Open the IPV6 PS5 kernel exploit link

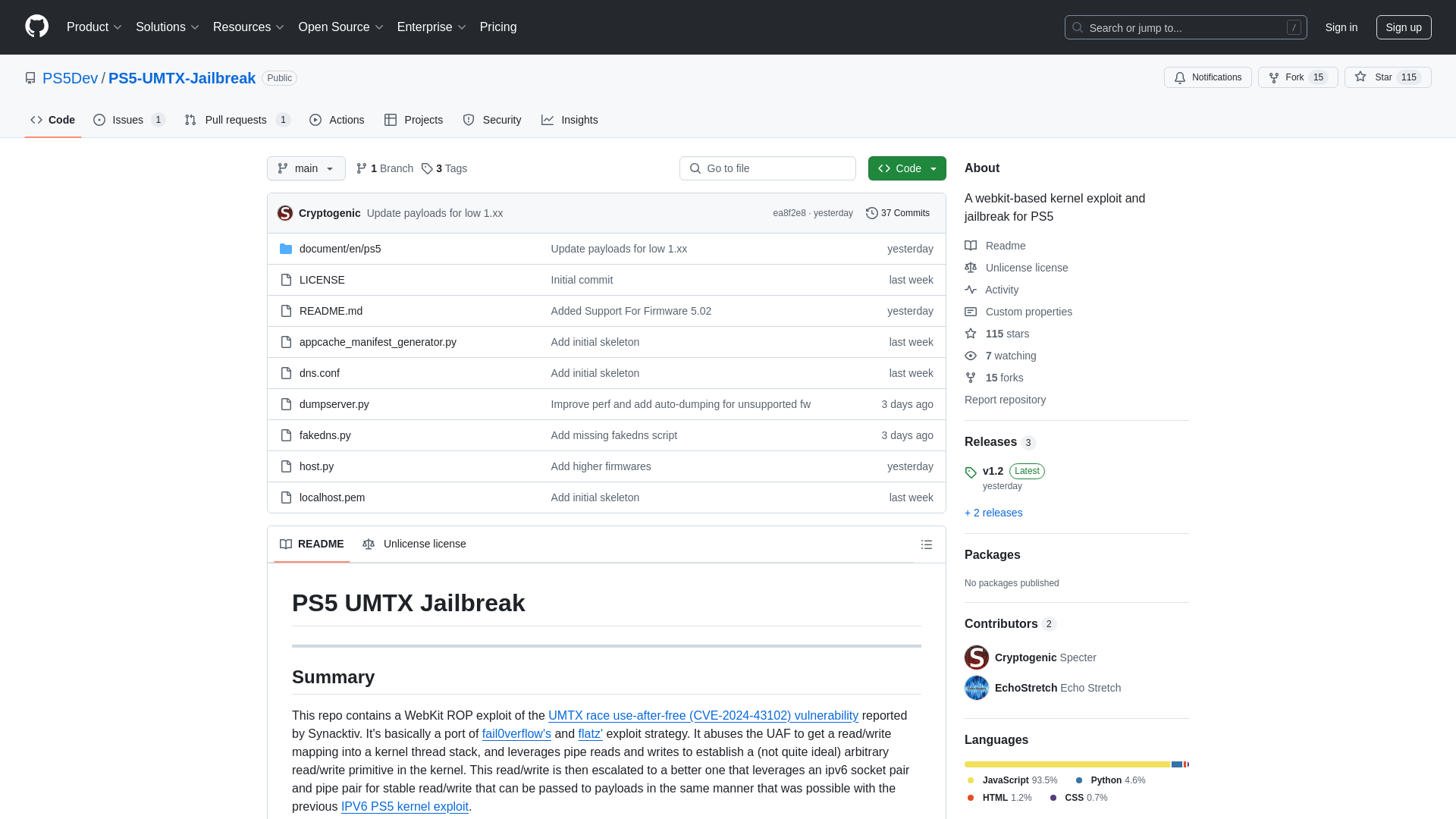coord(404,806)
